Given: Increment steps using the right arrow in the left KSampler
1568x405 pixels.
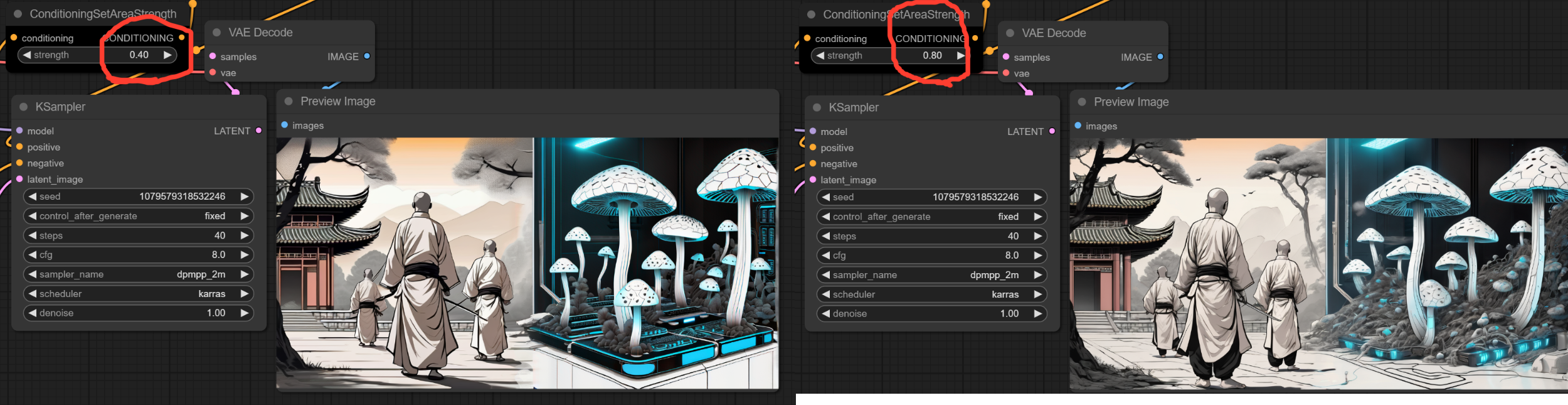Looking at the screenshot, I should coord(245,235).
